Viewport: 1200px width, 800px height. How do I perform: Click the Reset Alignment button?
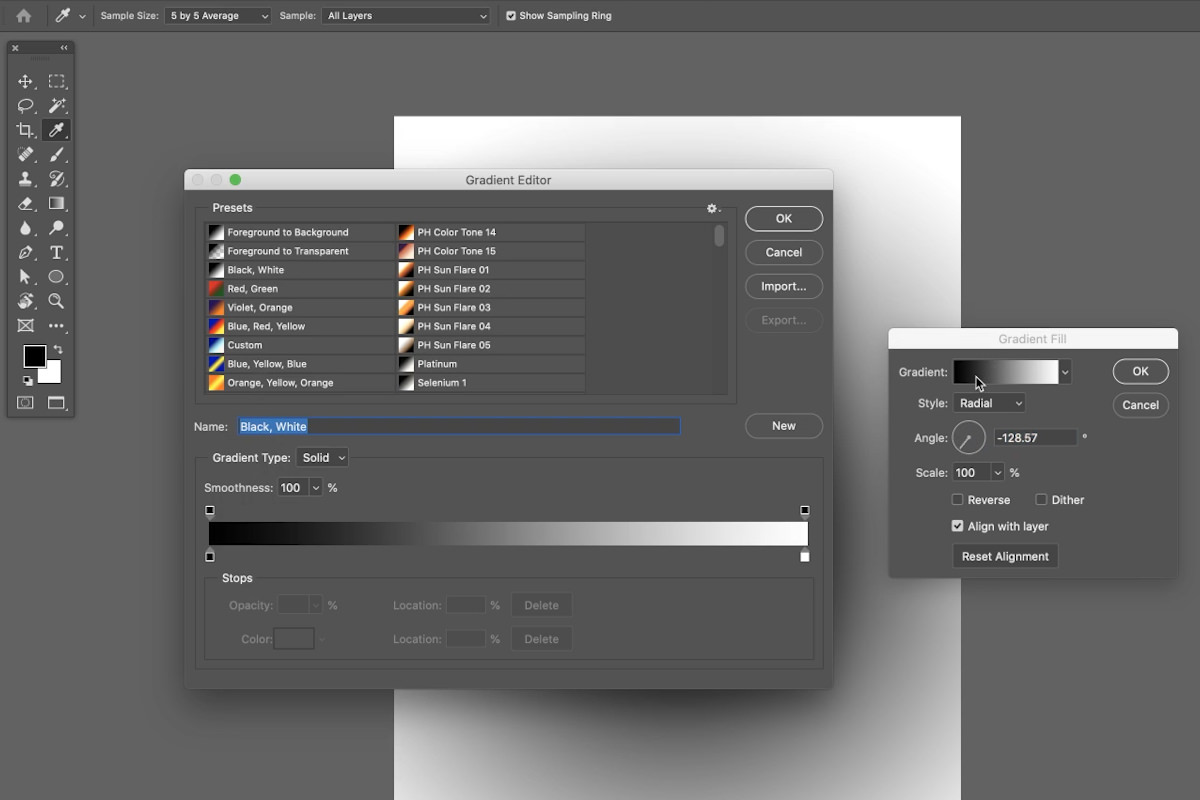coord(1005,557)
